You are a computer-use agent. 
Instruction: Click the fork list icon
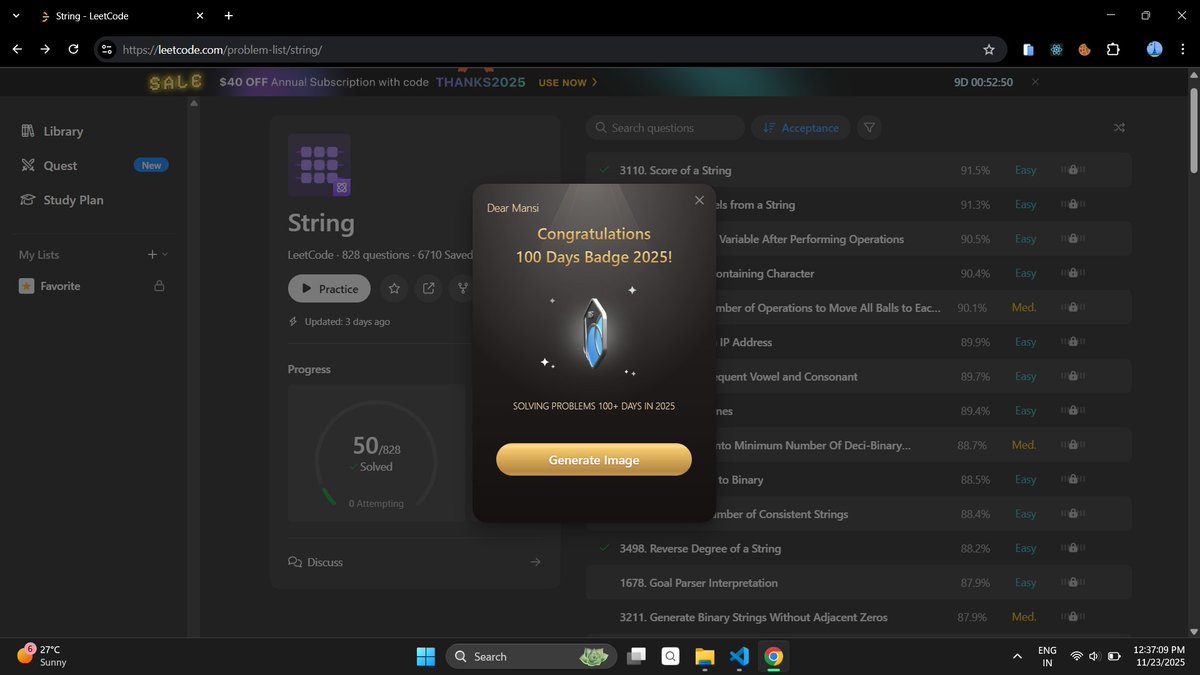pos(462,288)
